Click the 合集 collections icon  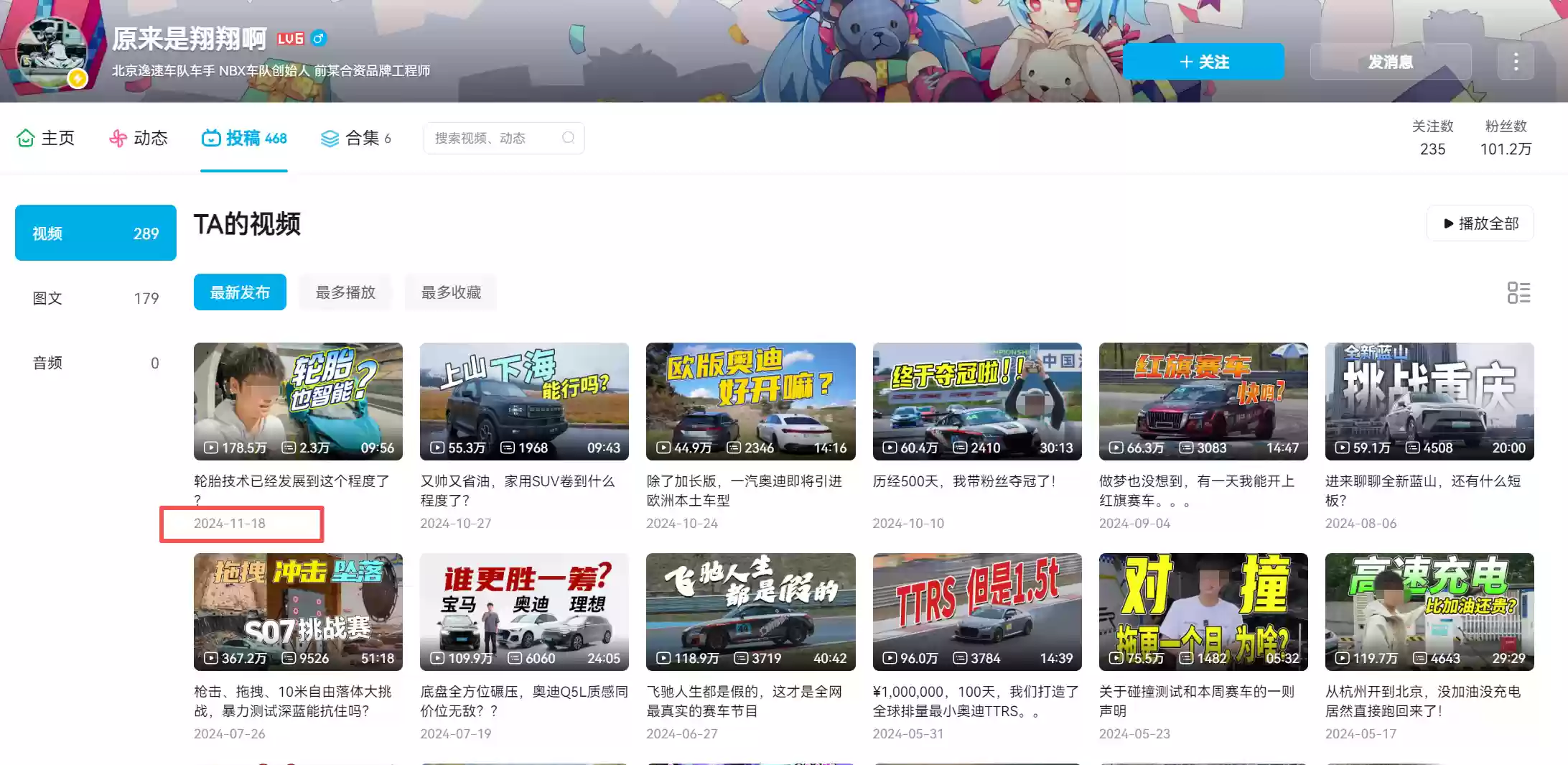(x=329, y=138)
